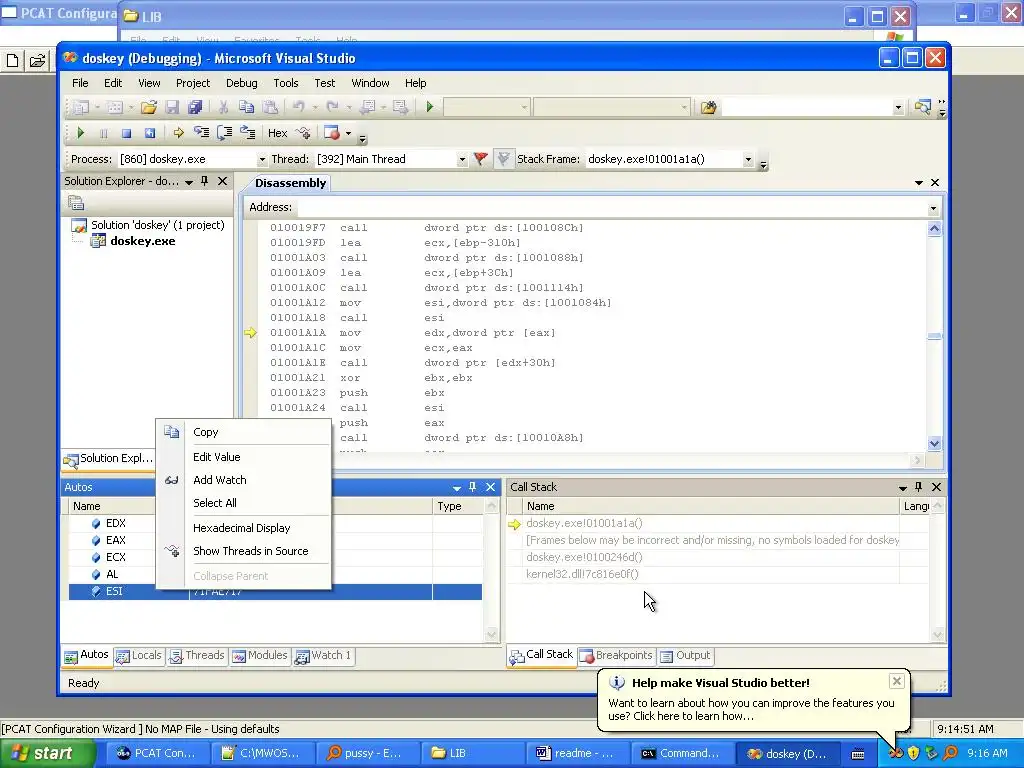Viewport: 1024px width, 768px height.
Task: Open the Solution Explorer window position dropdown arrow
Action: pyautogui.click(x=189, y=182)
